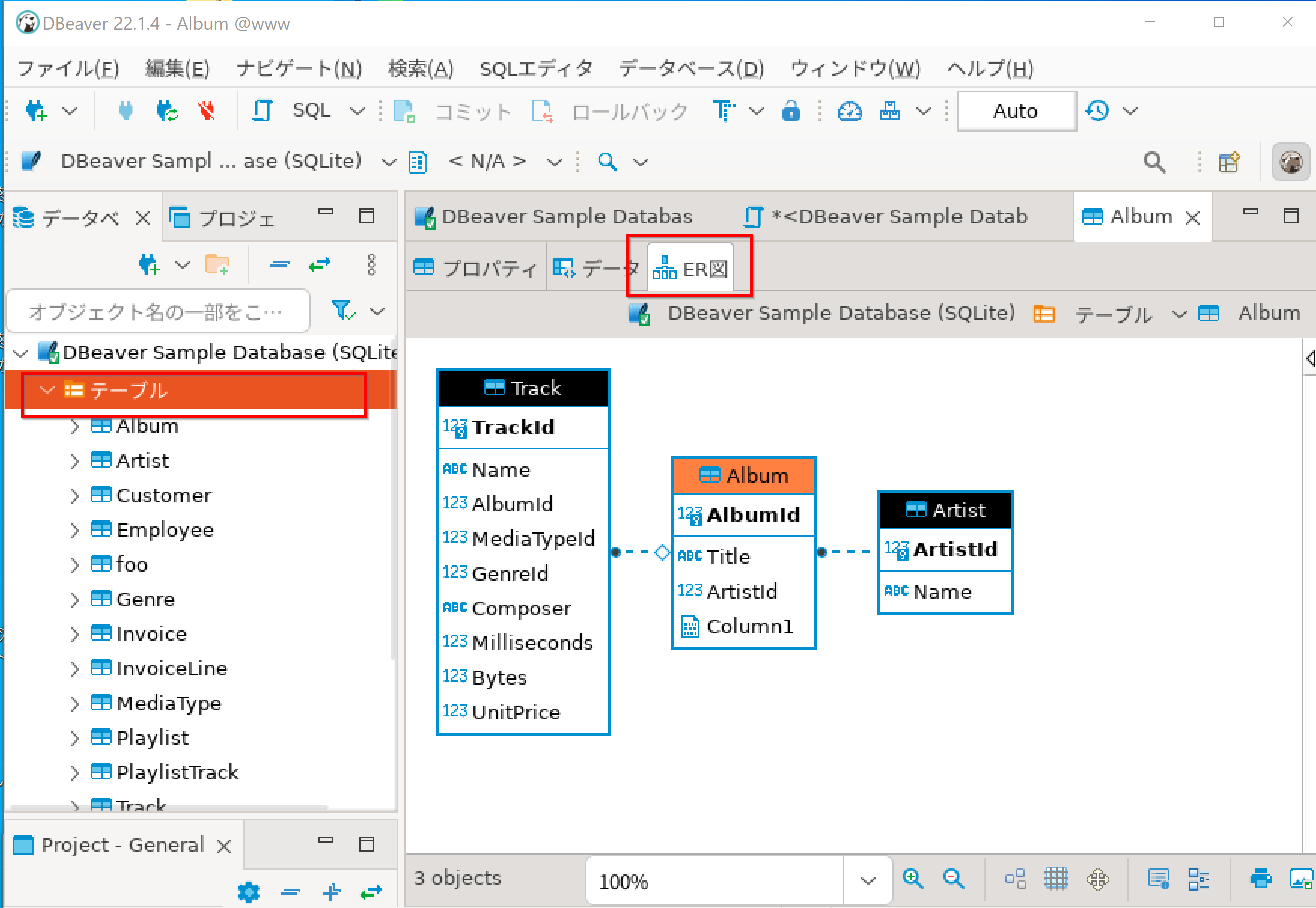Click zoom out magnifier in ER diagram
This screenshot has width=1316, height=908.
(953, 879)
